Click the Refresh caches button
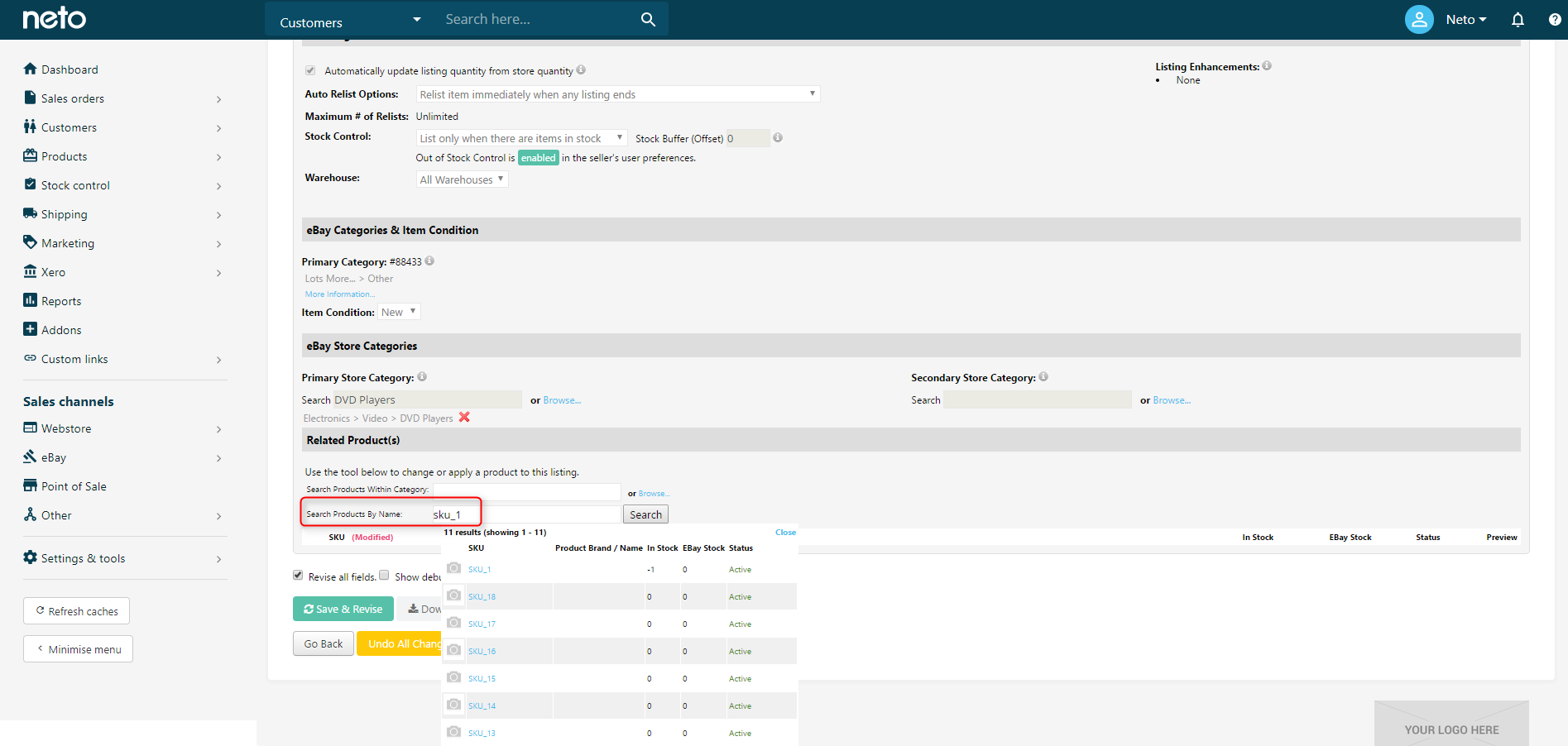Image resolution: width=1568 pixels, height=746 pixels. click(76, 611)
